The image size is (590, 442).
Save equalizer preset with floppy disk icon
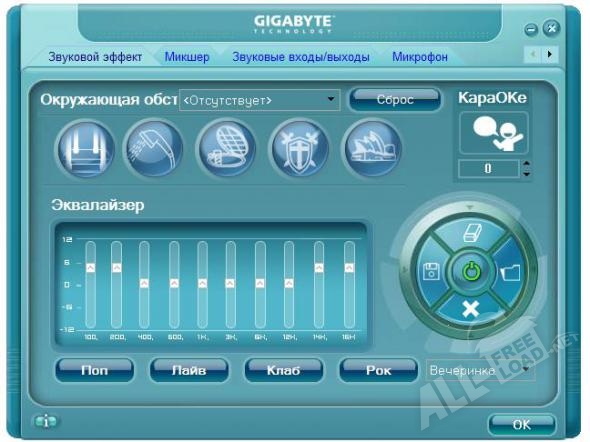pos(432,271)
